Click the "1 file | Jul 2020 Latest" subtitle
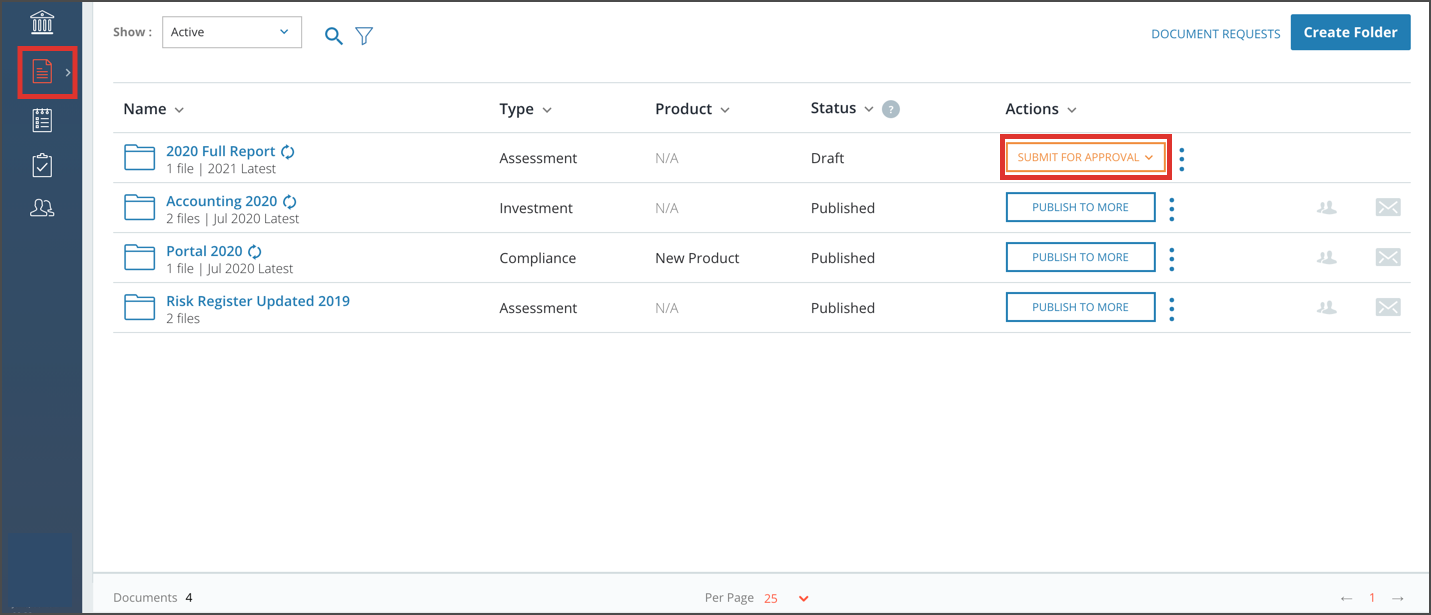The width and height of the screenshot is (1431, 615). [230, 269]
